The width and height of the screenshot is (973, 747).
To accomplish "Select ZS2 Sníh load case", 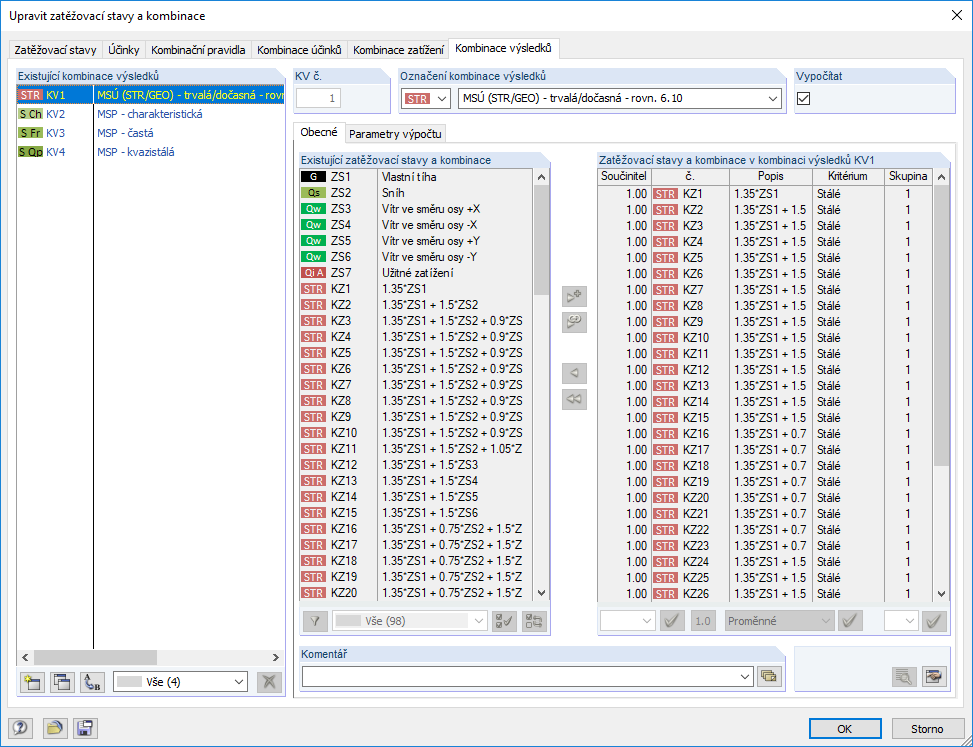I will click(416, 193).
